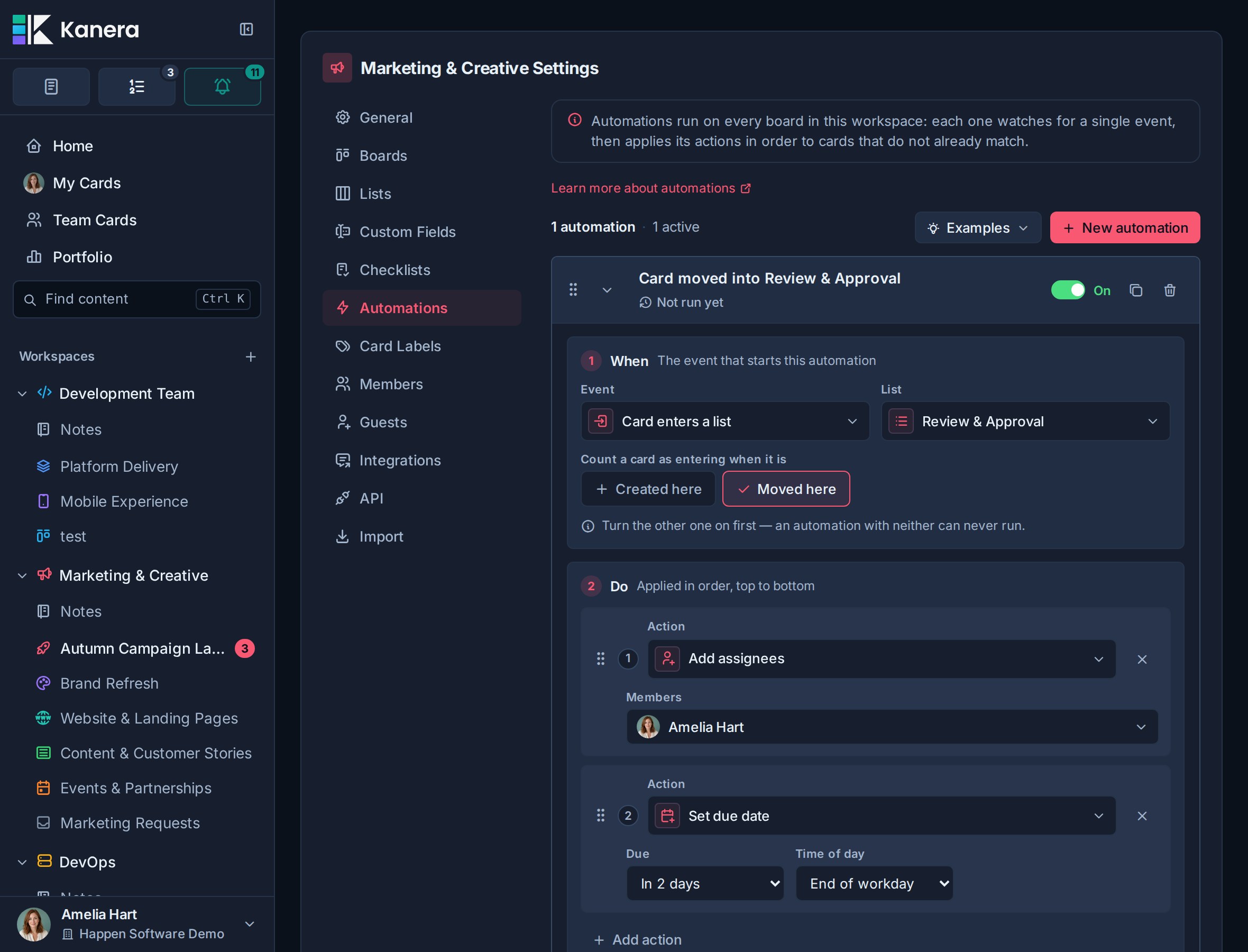Toggle the Moved here option

[786, 489]
